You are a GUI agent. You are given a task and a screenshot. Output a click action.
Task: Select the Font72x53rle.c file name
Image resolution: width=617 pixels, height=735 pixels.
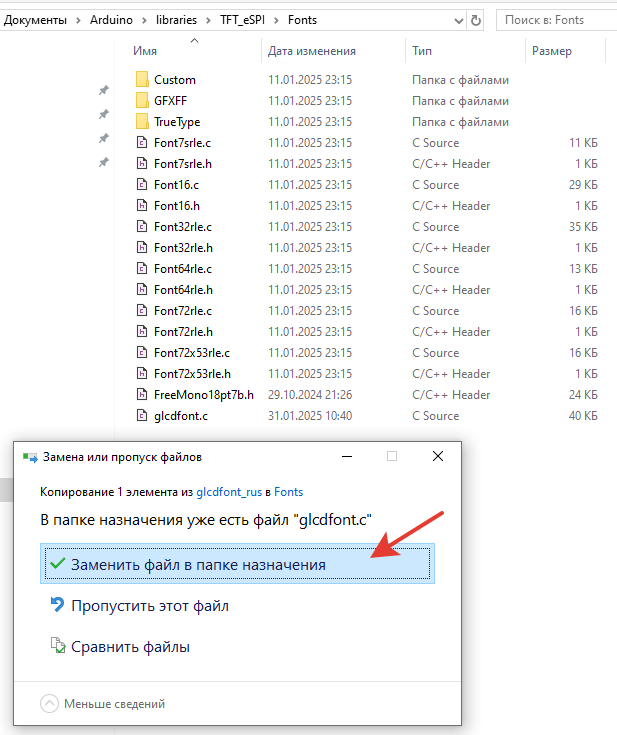(192, 352)
